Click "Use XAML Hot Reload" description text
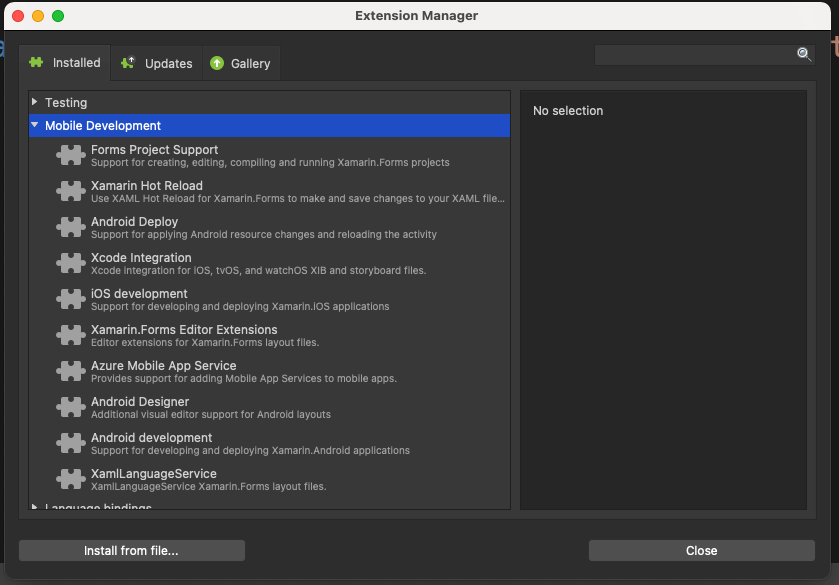 [298, 198]
